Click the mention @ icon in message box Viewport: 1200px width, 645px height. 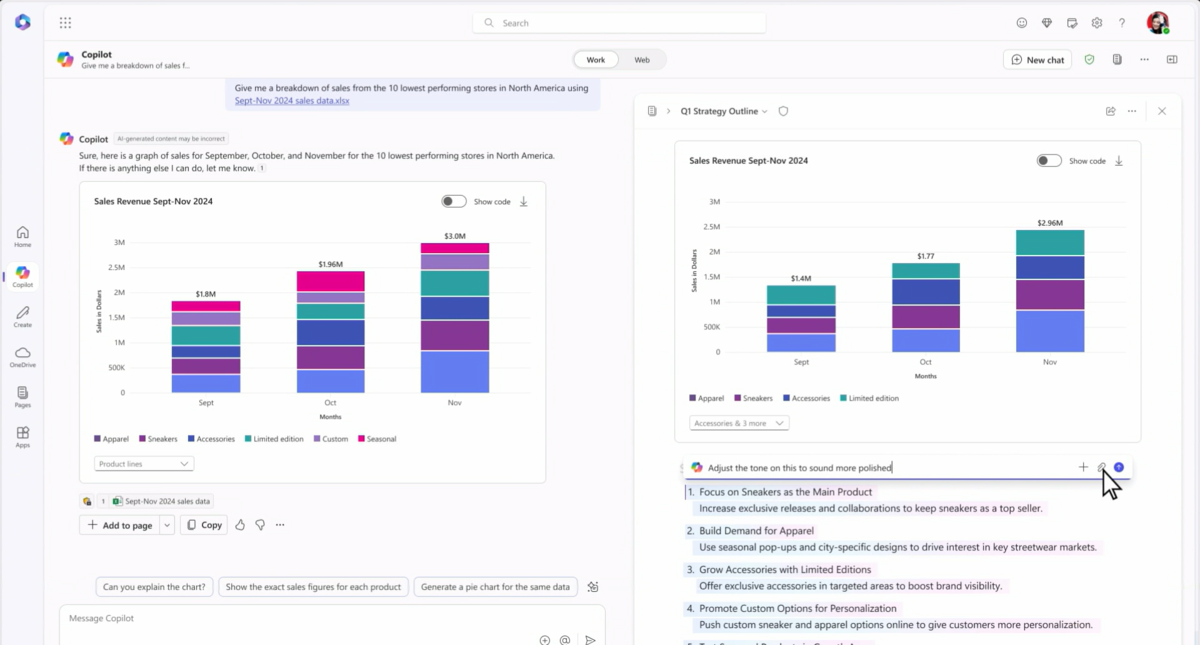click(x=565, y=640)
